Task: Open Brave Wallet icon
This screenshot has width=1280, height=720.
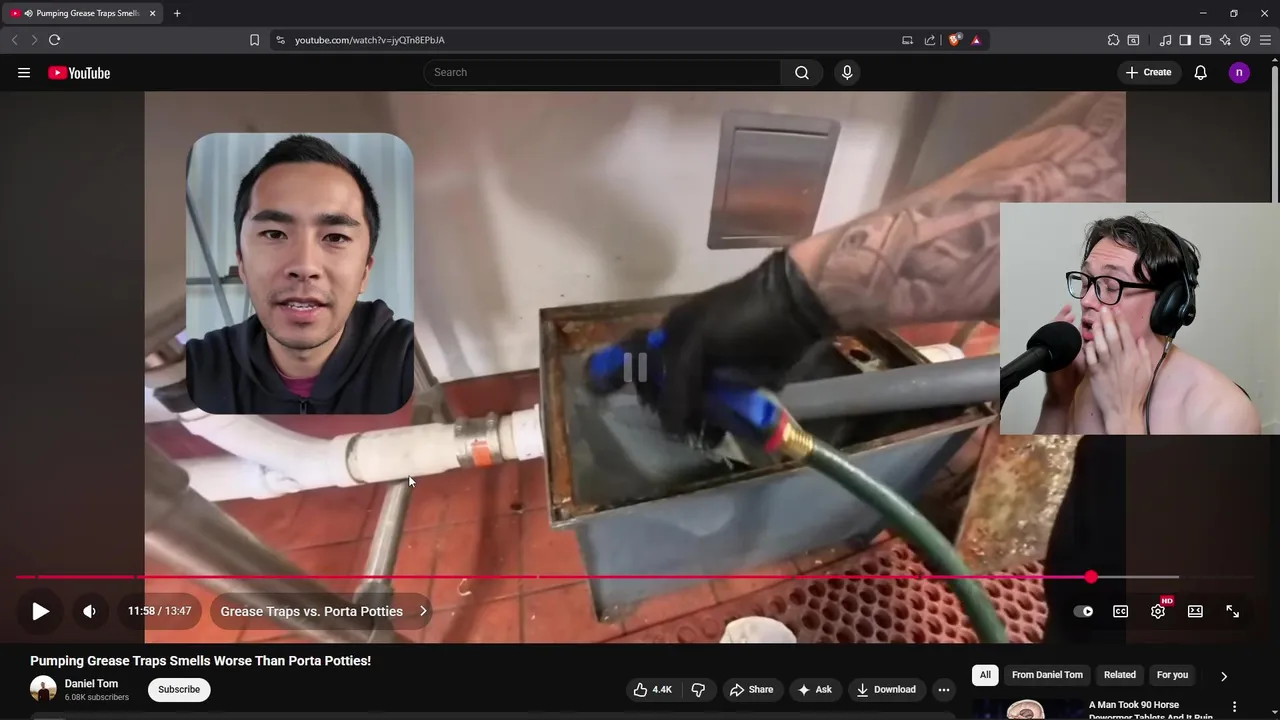Action: tap(1205, 40)
